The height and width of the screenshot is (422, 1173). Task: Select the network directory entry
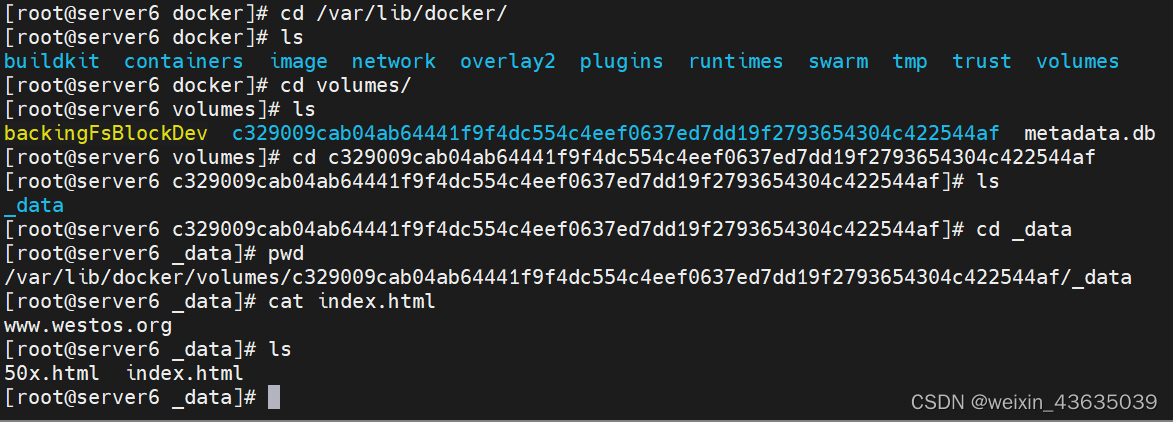pos(393,61)
